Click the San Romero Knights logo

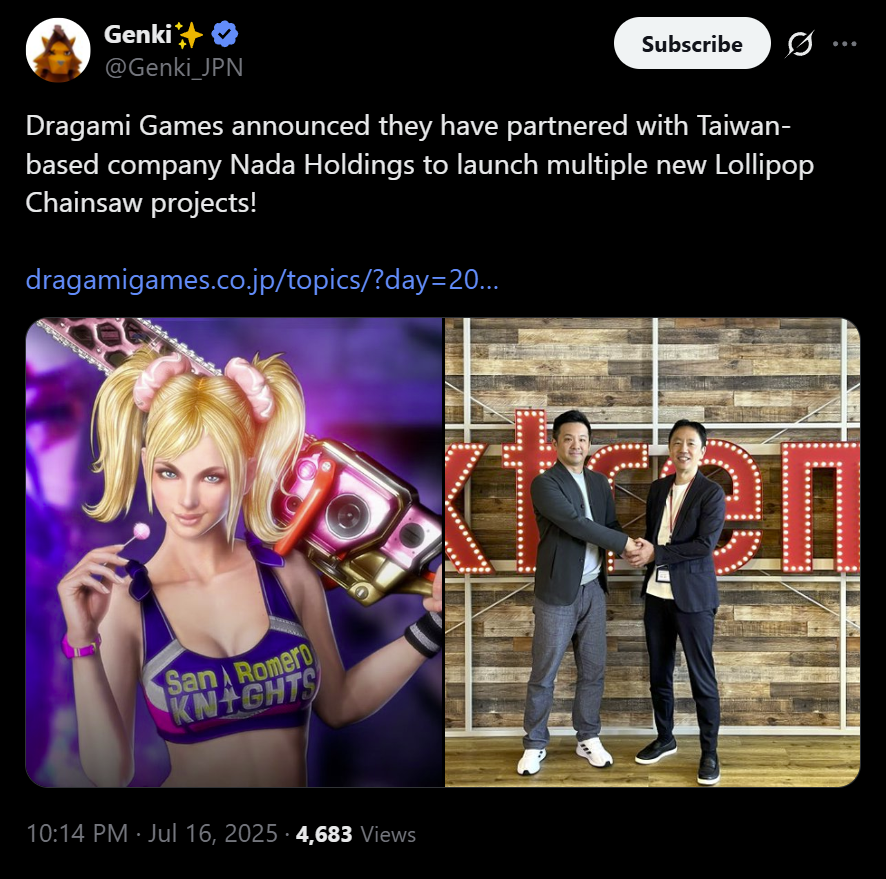tap(240, 686)
